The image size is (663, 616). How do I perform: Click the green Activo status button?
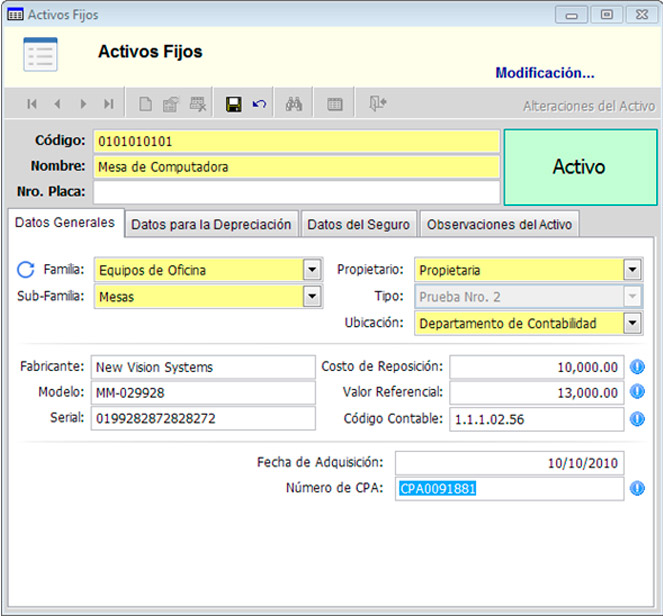[x=578, y=167]
